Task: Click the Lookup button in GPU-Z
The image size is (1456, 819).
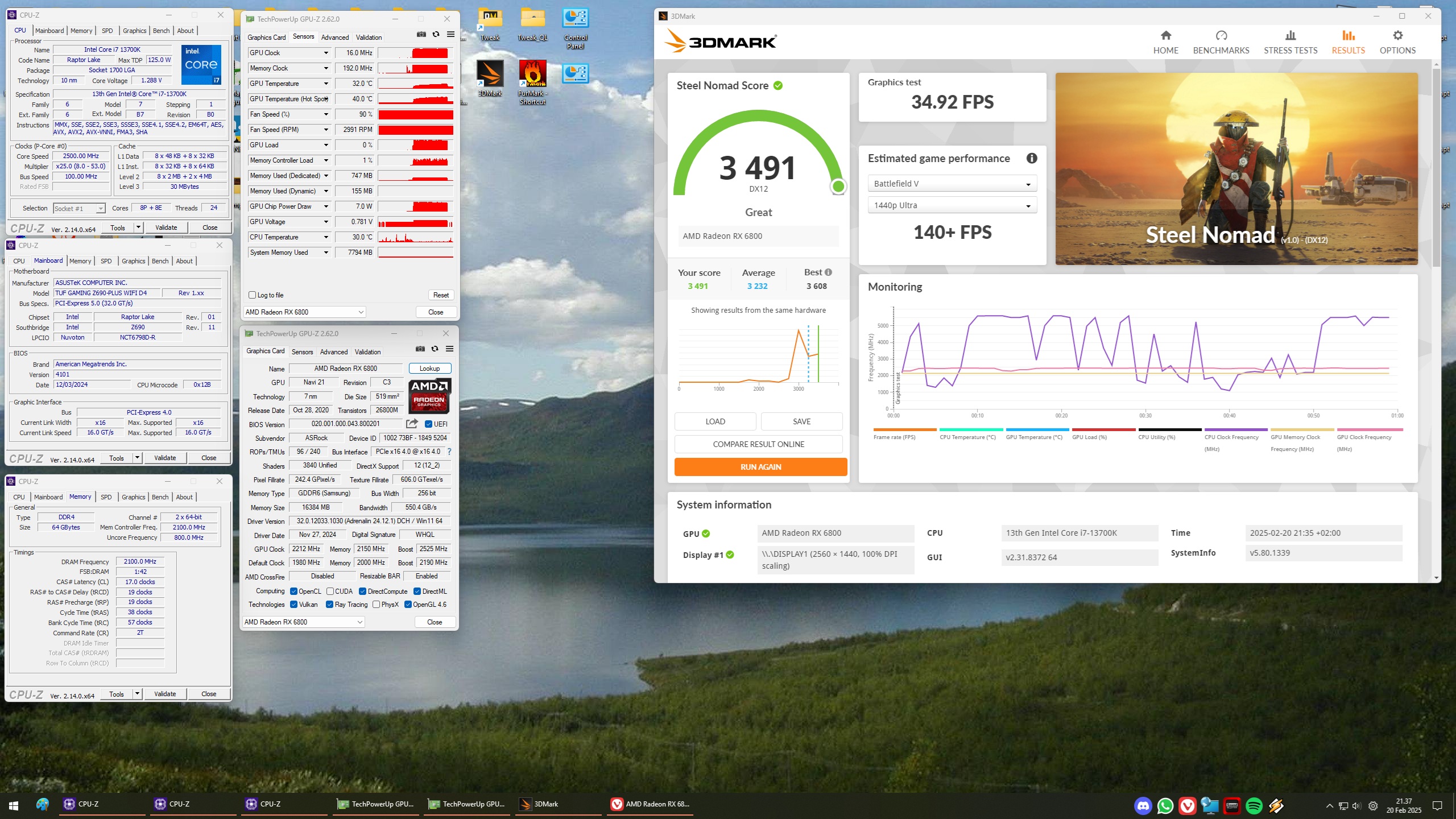Action: pyautogui.click(x=429, y=369)
